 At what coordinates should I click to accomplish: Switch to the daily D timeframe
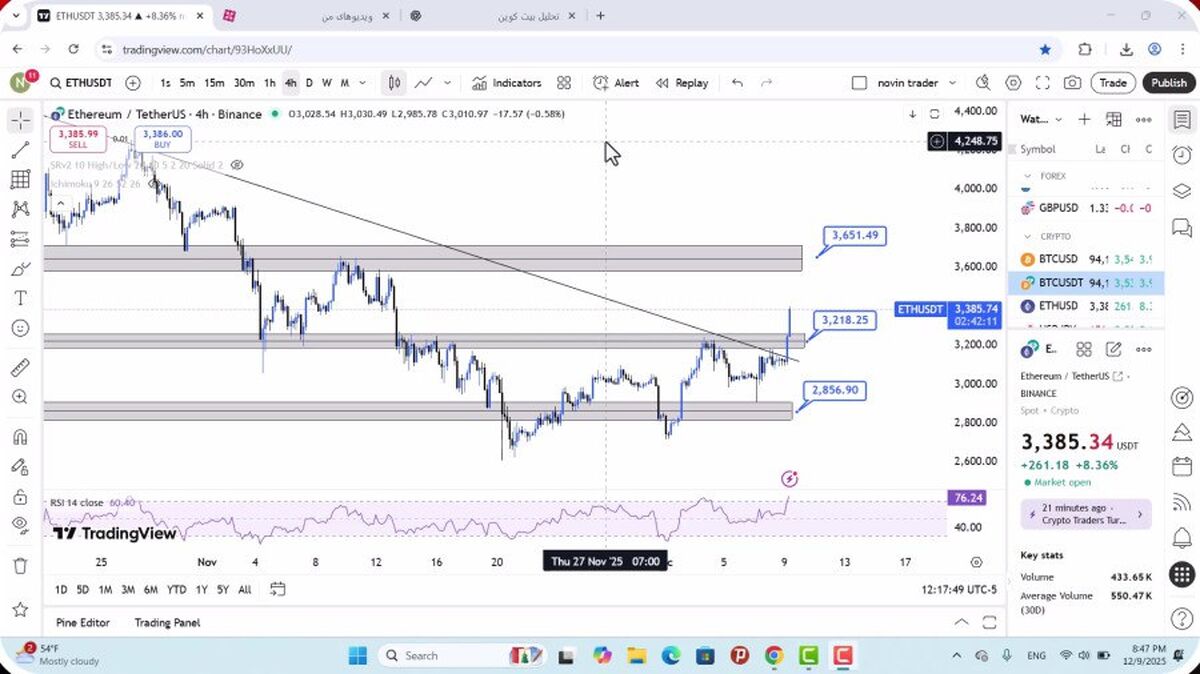309,83
